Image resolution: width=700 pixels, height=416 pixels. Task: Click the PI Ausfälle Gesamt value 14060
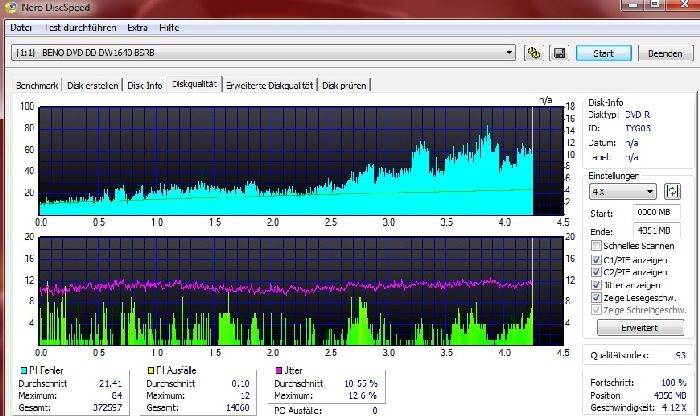point(238,408)
